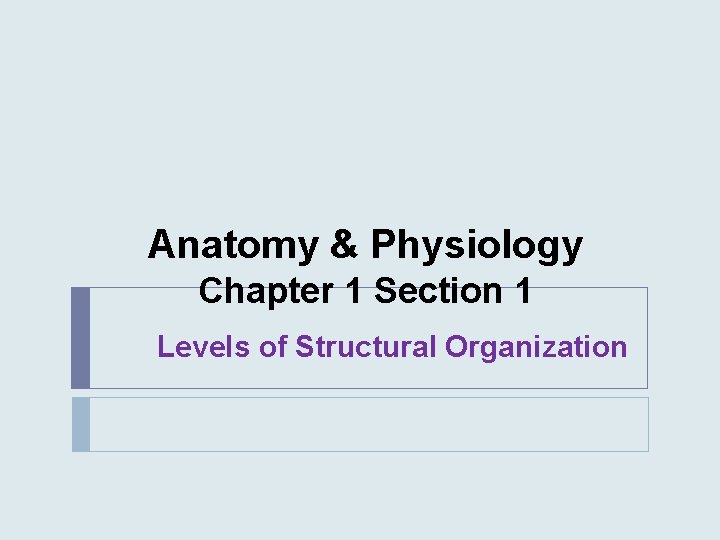Click the ampersand in the slide title

click(344, 244)
